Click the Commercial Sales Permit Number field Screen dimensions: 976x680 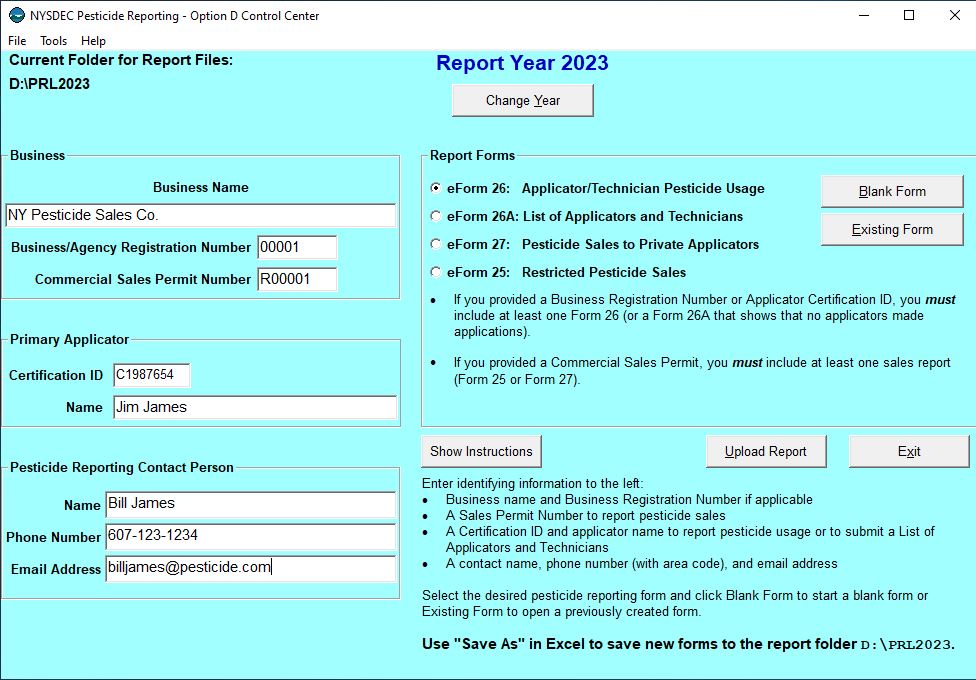[297, 279]
